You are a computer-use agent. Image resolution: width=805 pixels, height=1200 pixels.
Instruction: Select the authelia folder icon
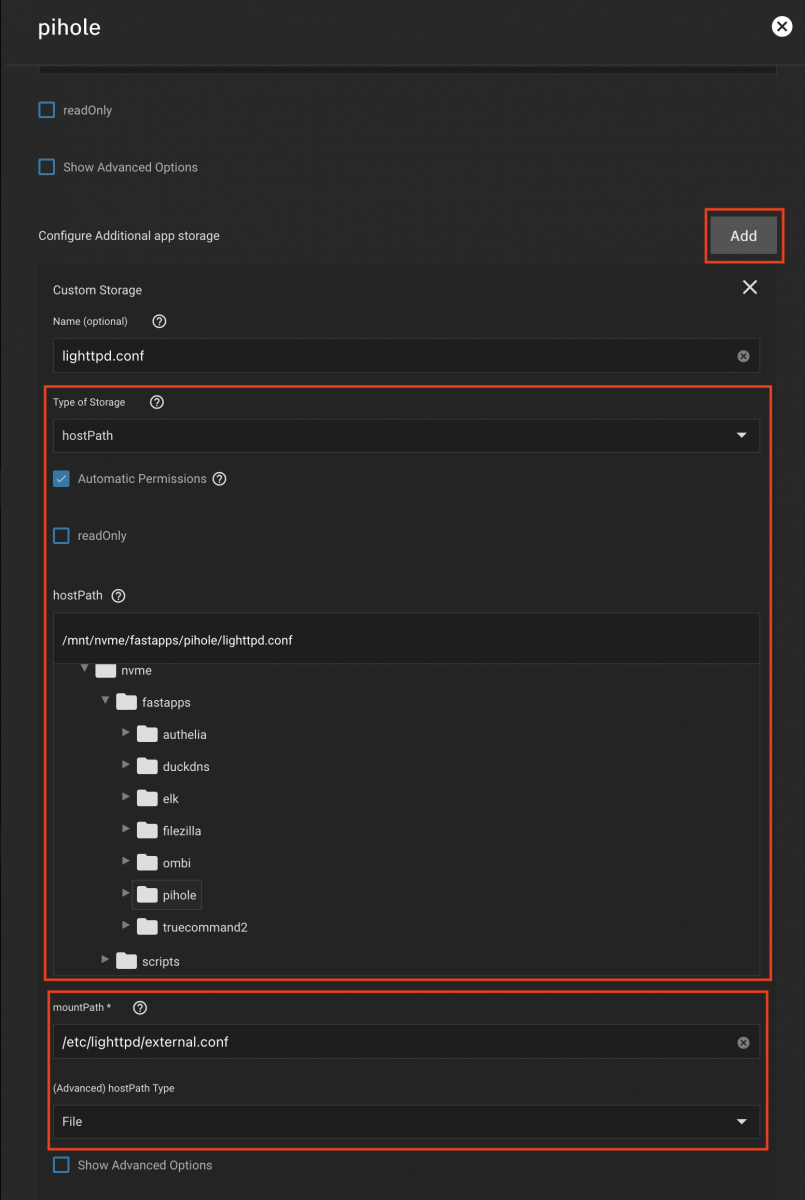pyautogui.click(x=147, y=734)
